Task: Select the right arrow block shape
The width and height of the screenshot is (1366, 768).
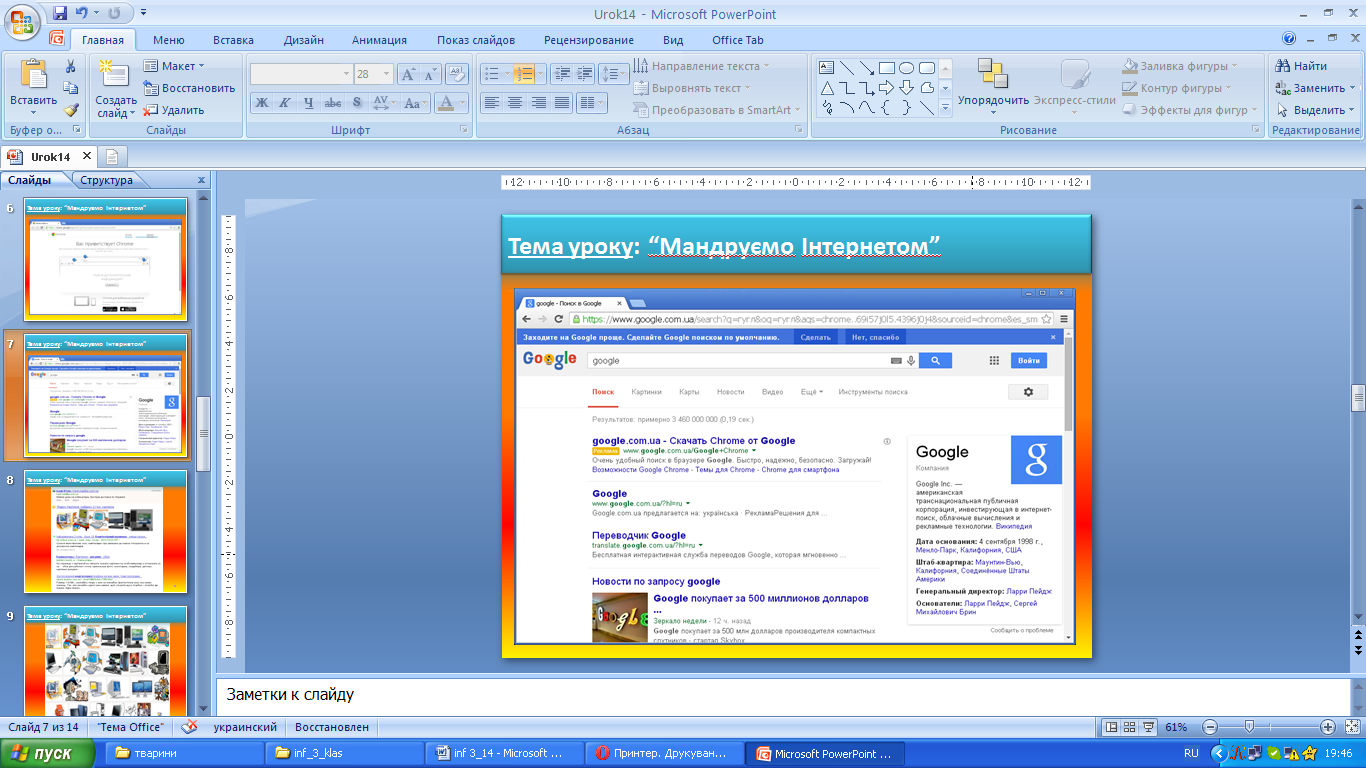Action: pos(886,88)
